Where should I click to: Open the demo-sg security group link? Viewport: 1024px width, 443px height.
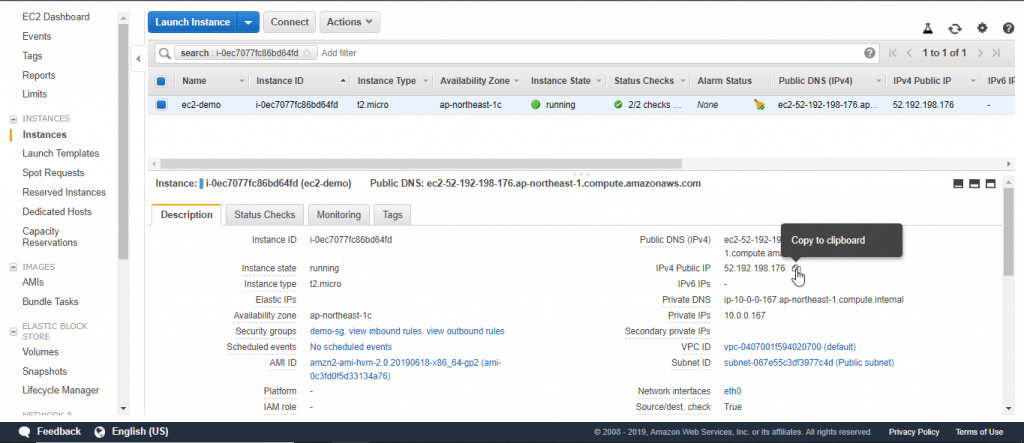pyautogui.click(x=327, y=331)
